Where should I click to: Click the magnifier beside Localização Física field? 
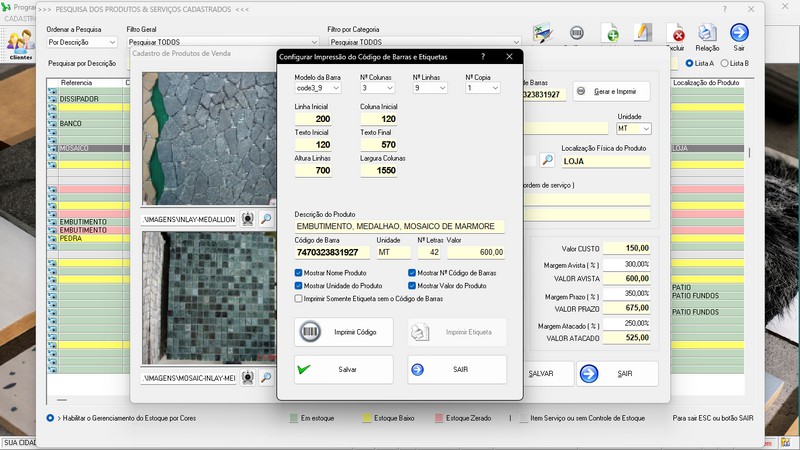(547, 160)
